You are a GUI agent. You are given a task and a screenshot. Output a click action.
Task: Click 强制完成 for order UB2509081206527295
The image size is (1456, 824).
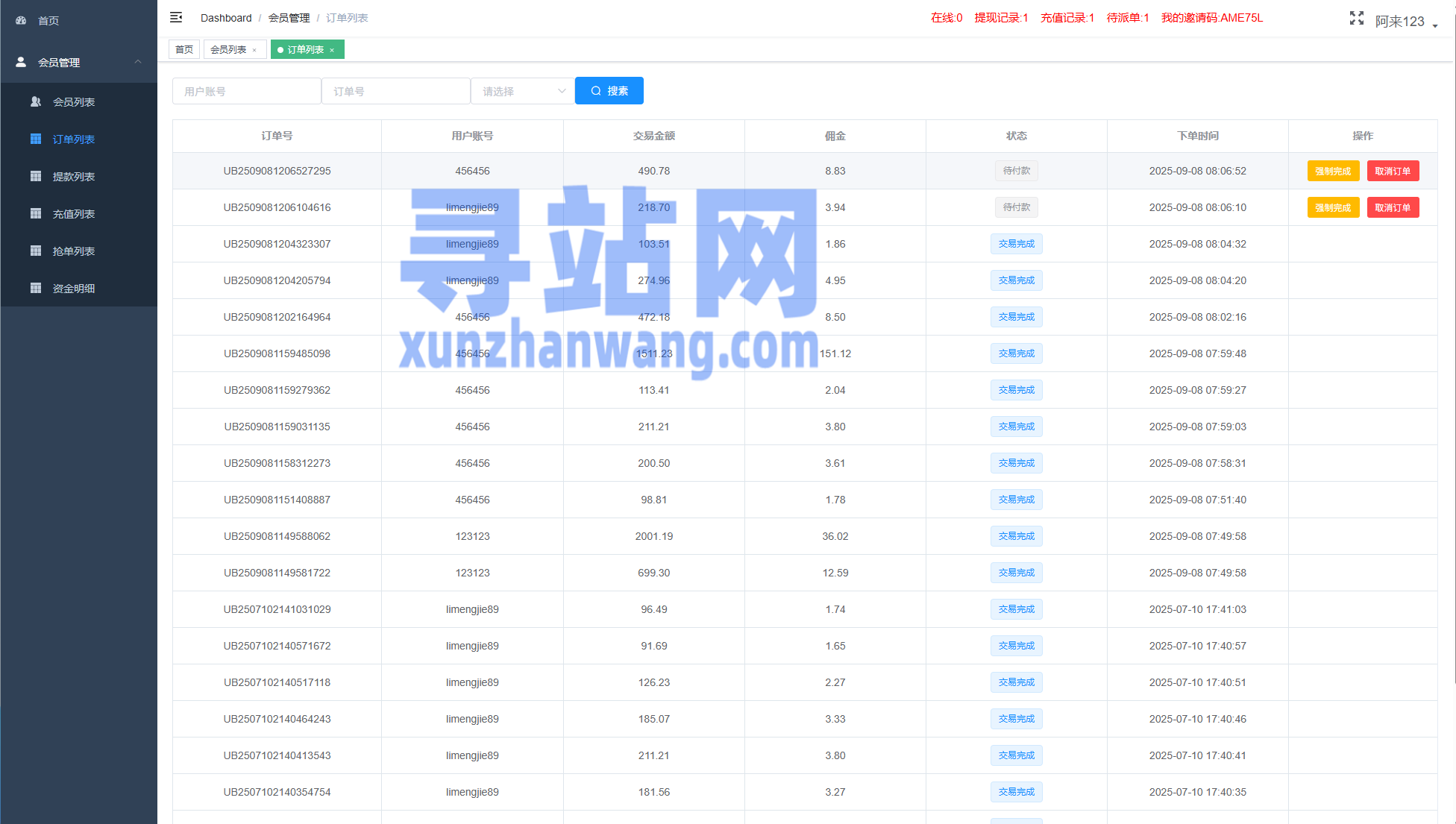1333,171
